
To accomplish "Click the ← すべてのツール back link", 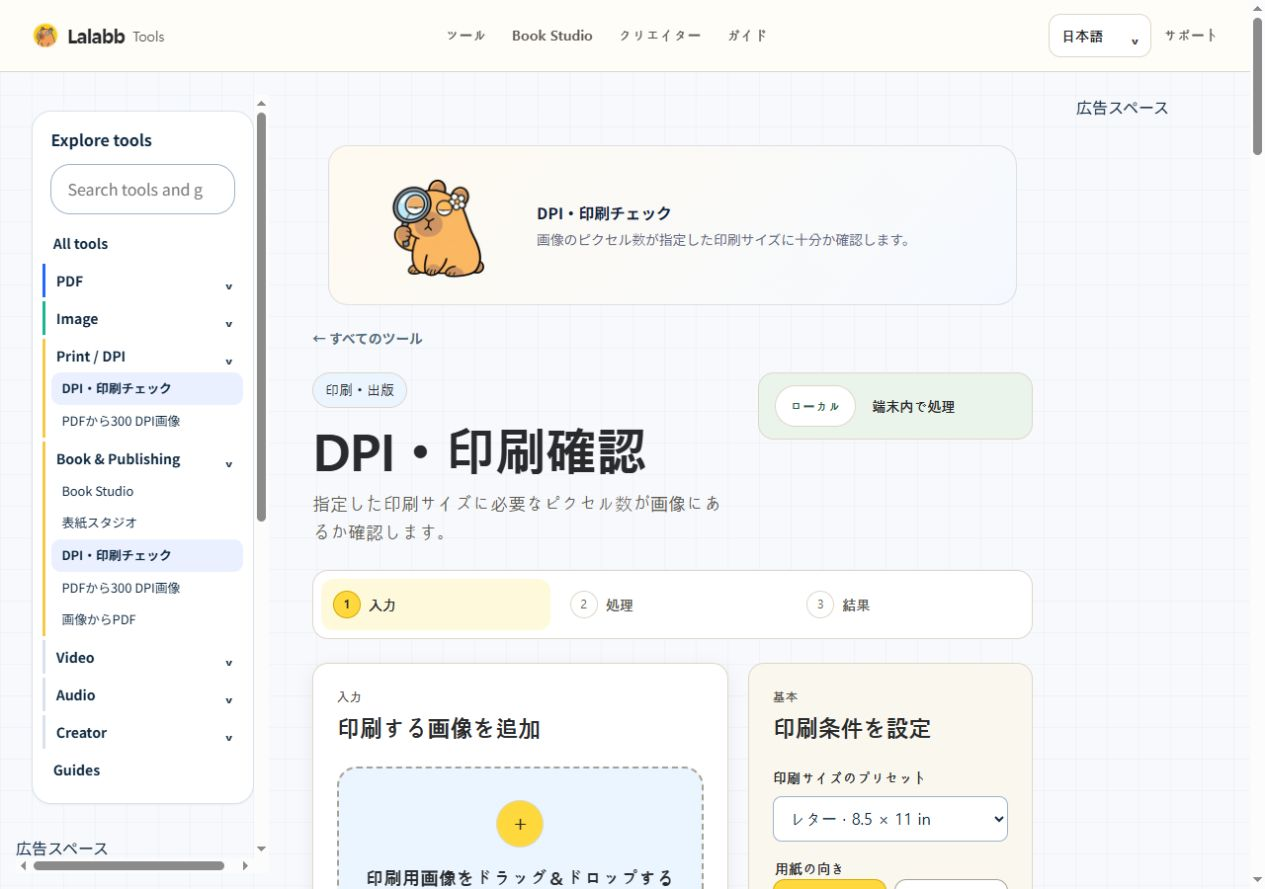I will click(367, 338).
